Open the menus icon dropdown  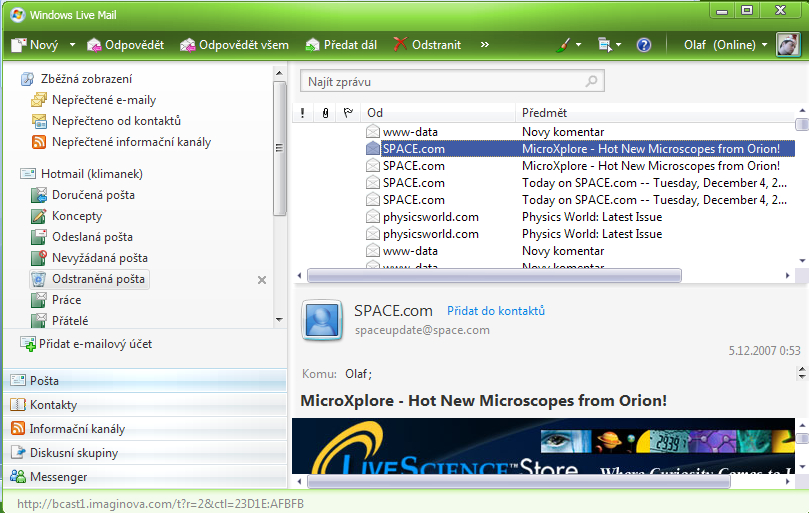(x=609, y=45)
